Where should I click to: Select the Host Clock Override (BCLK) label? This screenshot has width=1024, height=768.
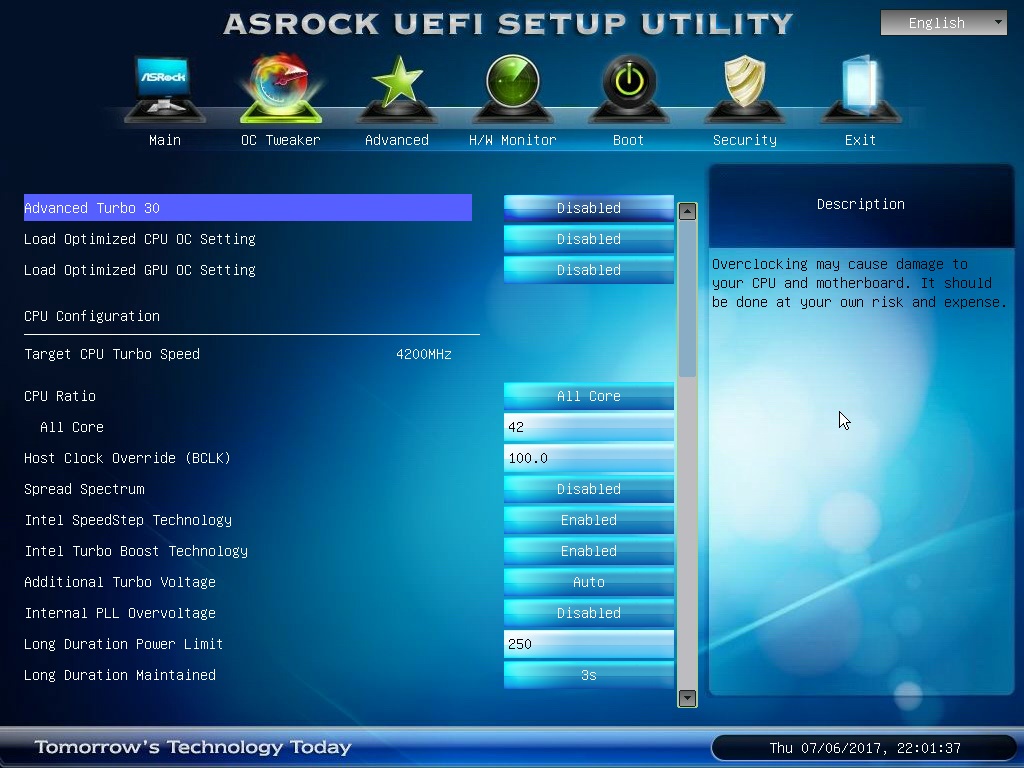[x=127, y=458]
